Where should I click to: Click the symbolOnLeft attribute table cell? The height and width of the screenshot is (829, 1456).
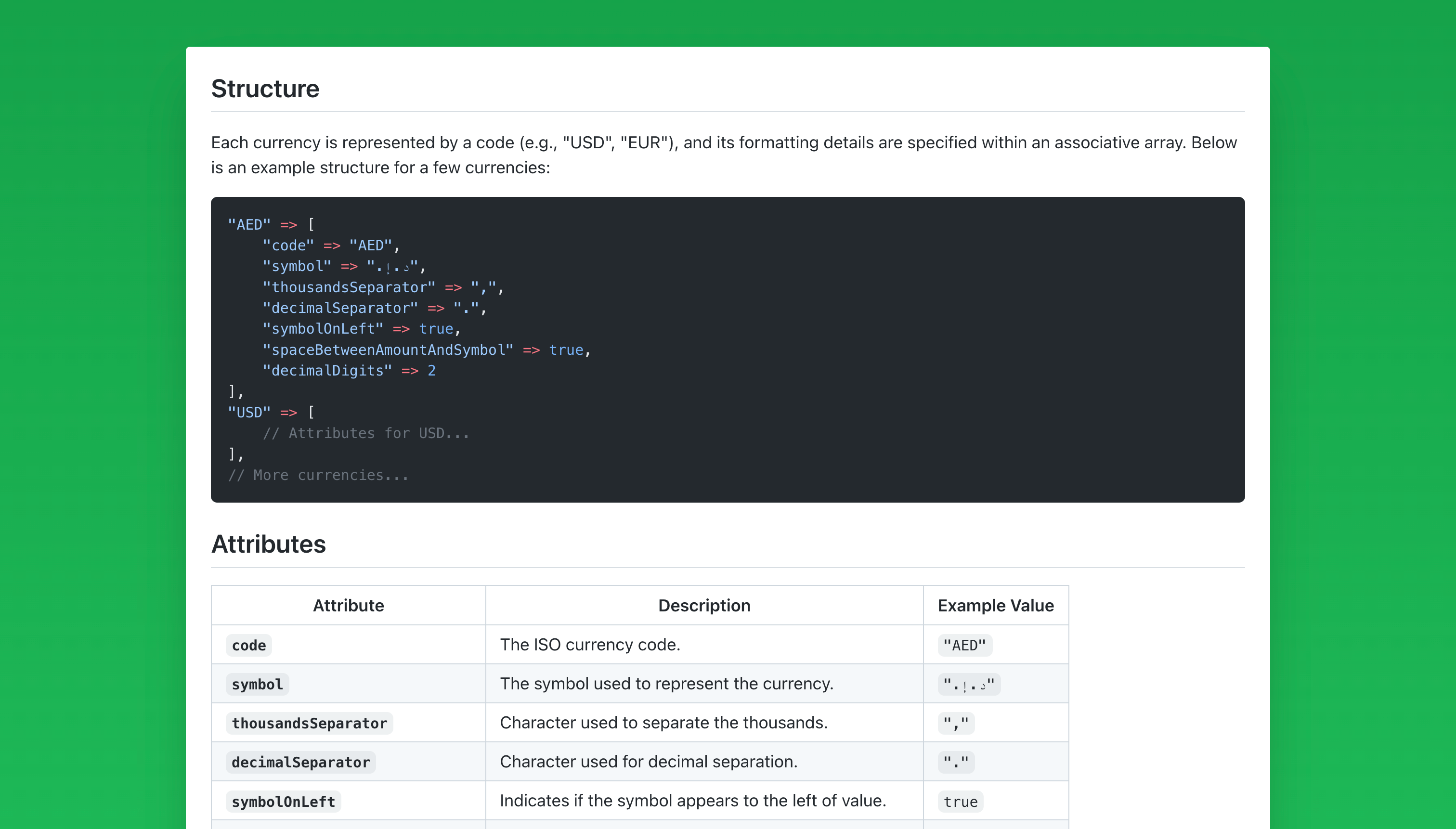[x=283, y=802]
